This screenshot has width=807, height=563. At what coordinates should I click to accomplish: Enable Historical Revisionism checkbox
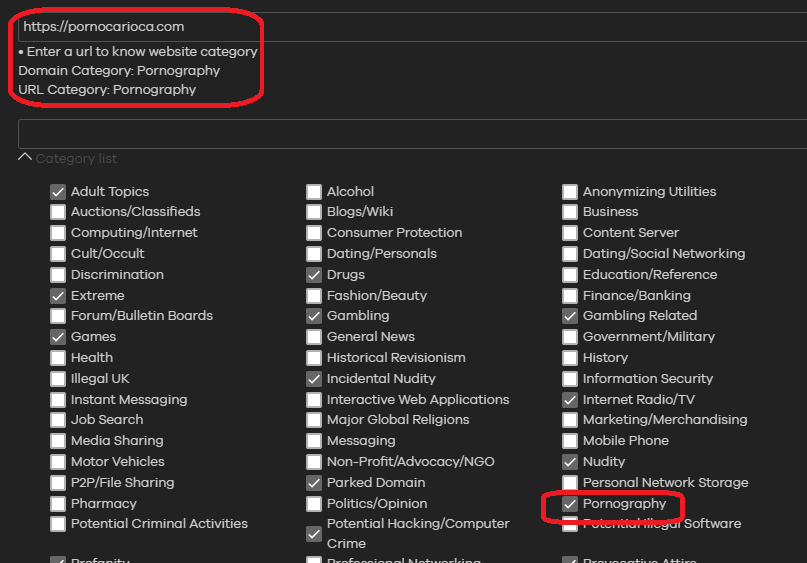point(314,358)
